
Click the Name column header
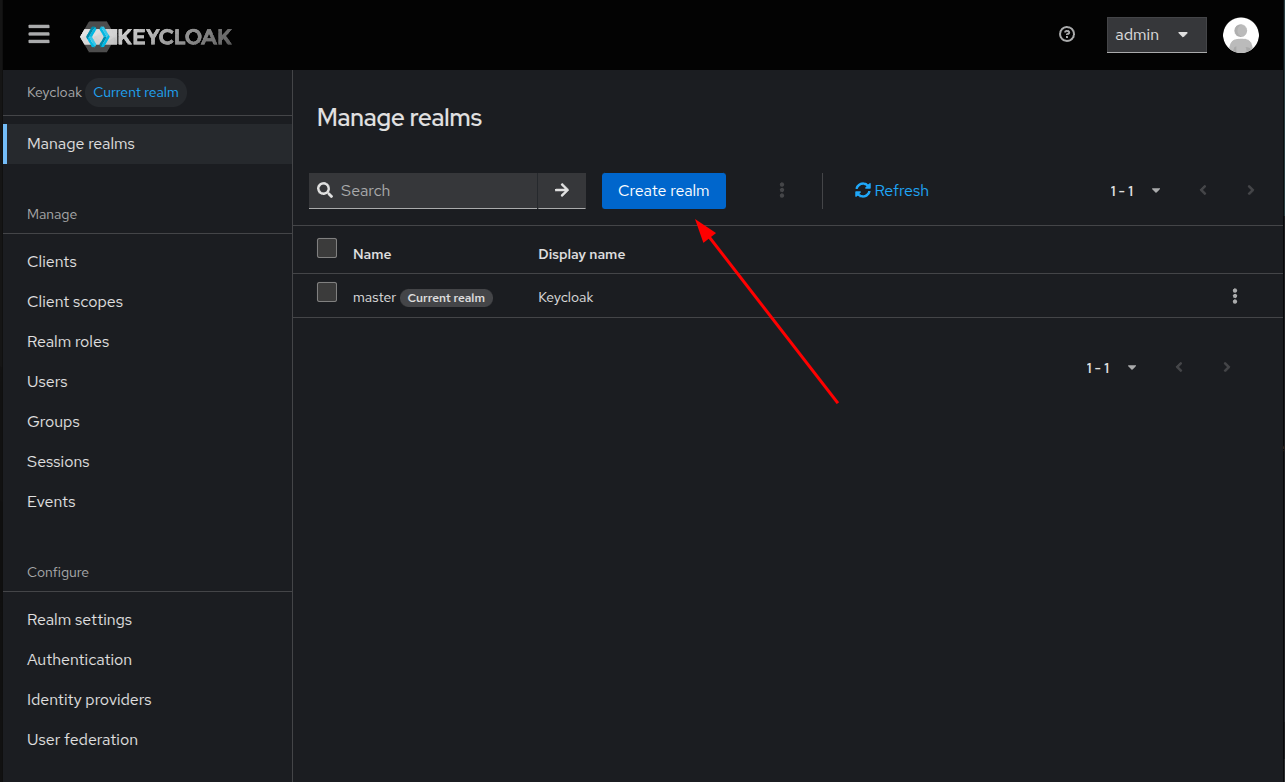coord(372,254)
